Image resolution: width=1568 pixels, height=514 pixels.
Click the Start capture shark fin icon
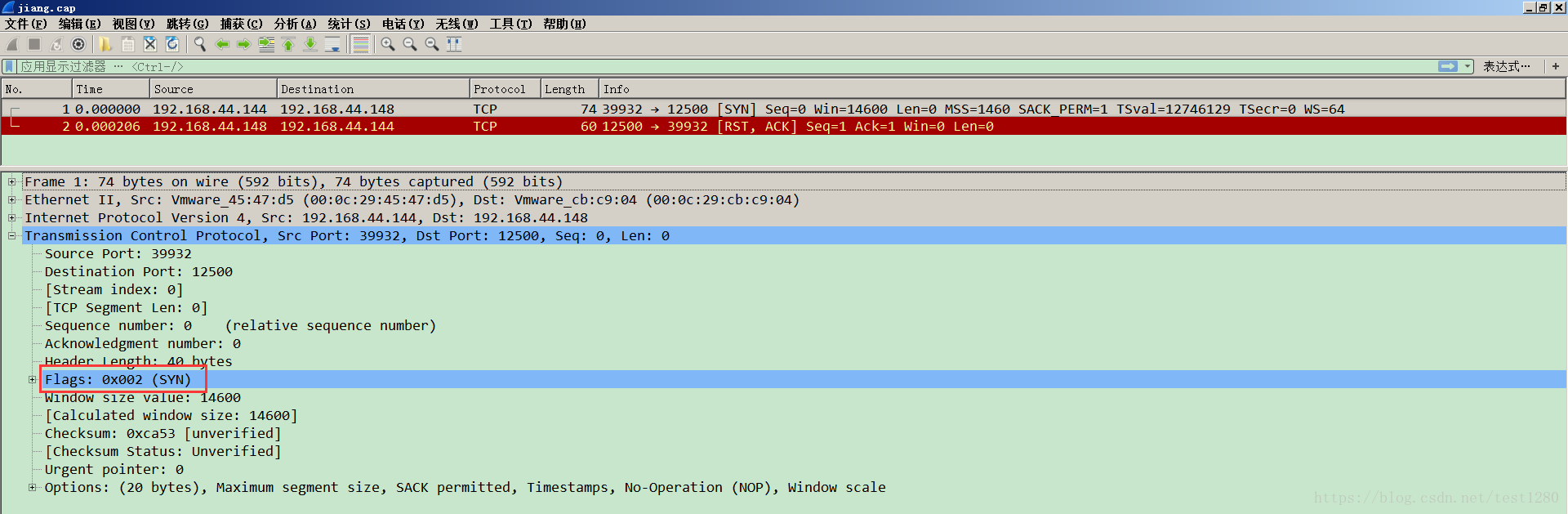coord(12,44)
